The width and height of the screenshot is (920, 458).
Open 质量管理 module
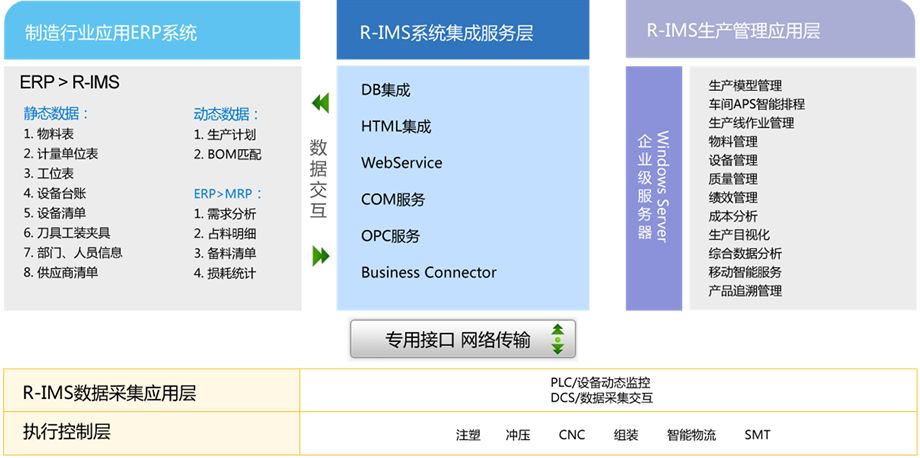coord(733,179)
